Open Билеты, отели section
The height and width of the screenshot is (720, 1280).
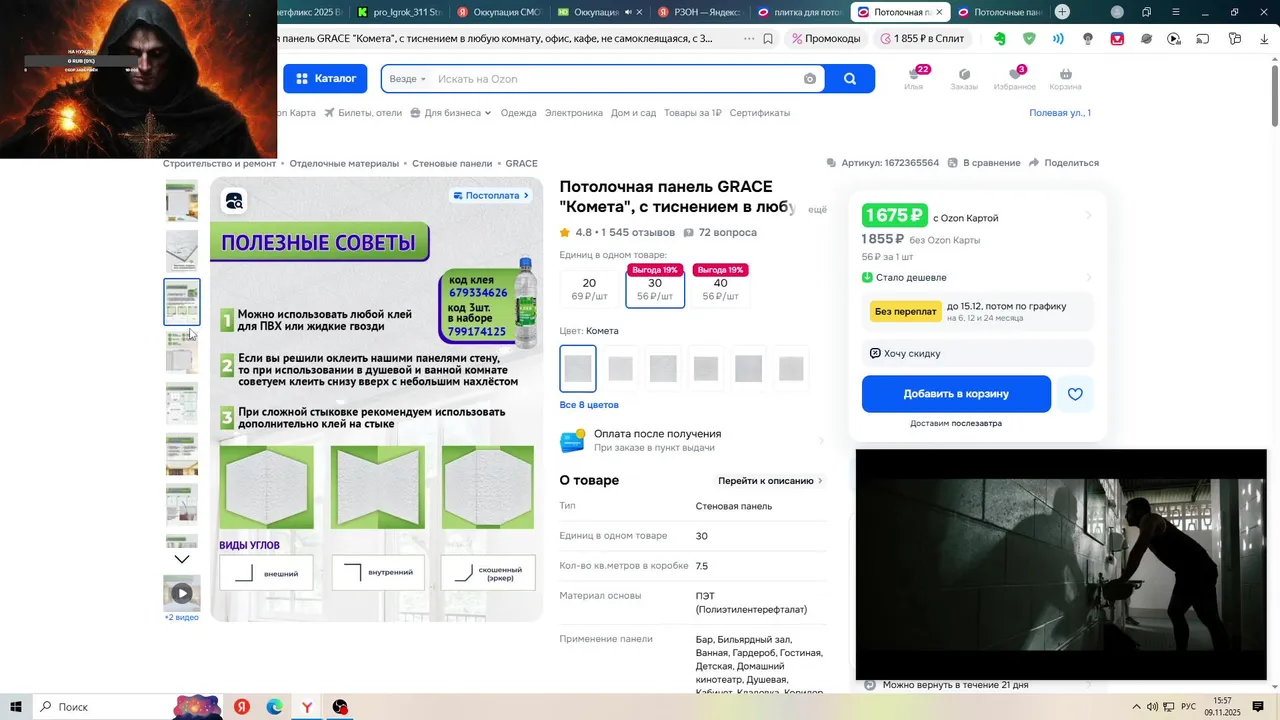pyautogui.click(x=363, y=113)
